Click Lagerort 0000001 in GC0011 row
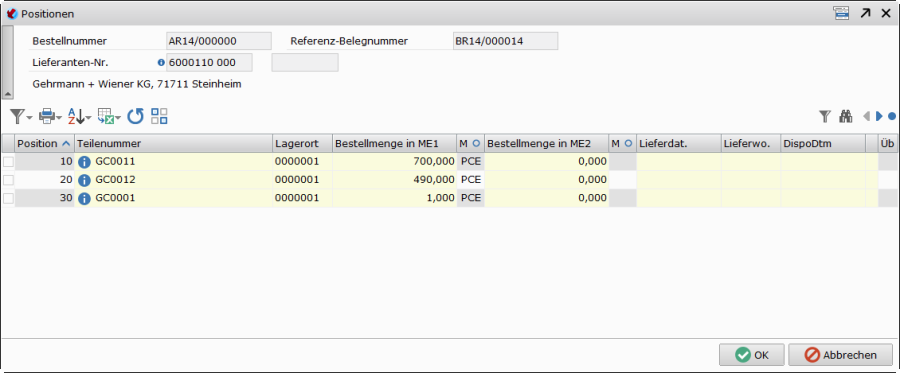Viewport: 900px width, 373px height. click(302, 162)
